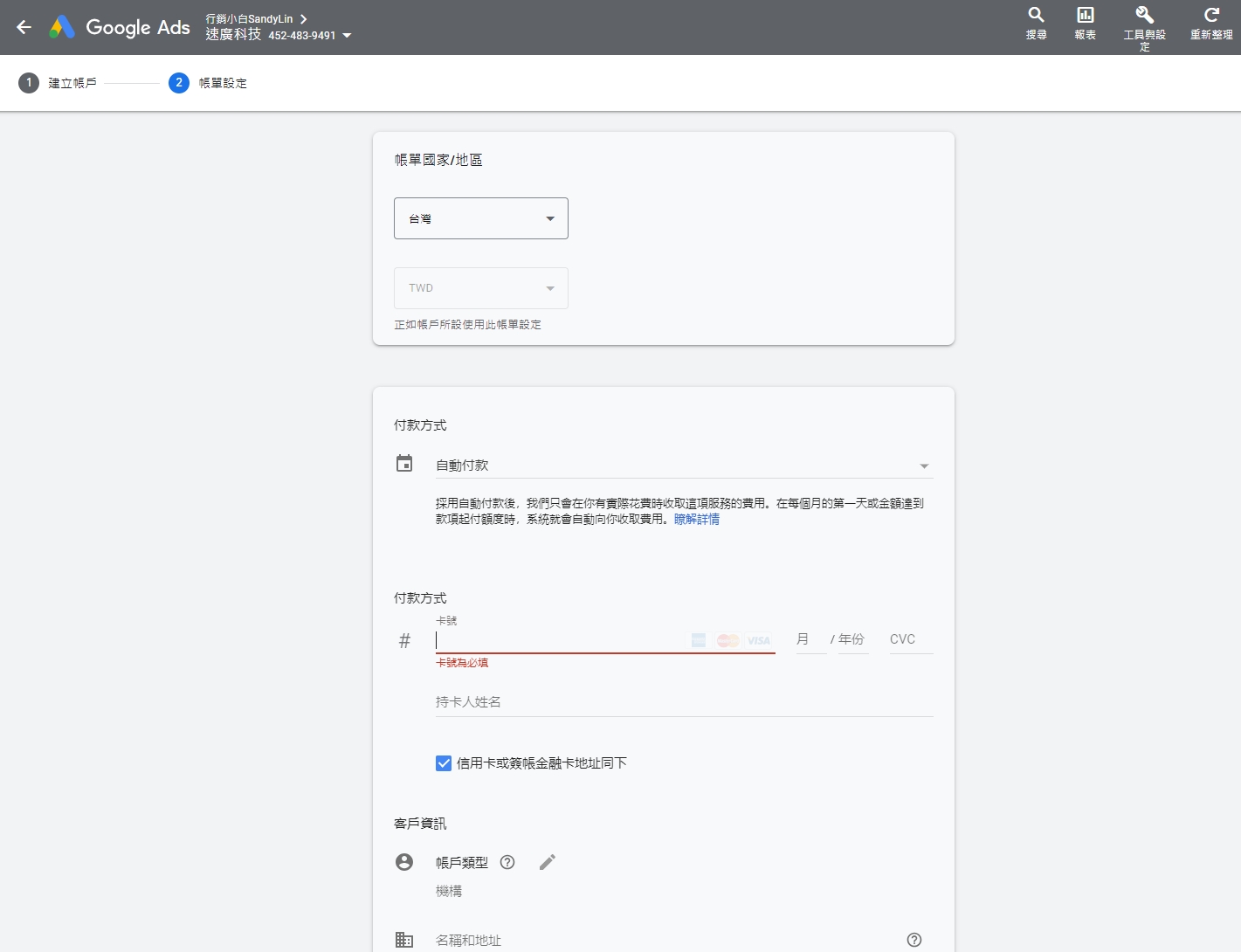Select step 2 帳單設定
This screenshot has width=1241, height=952.
click(x=209, y=83)
